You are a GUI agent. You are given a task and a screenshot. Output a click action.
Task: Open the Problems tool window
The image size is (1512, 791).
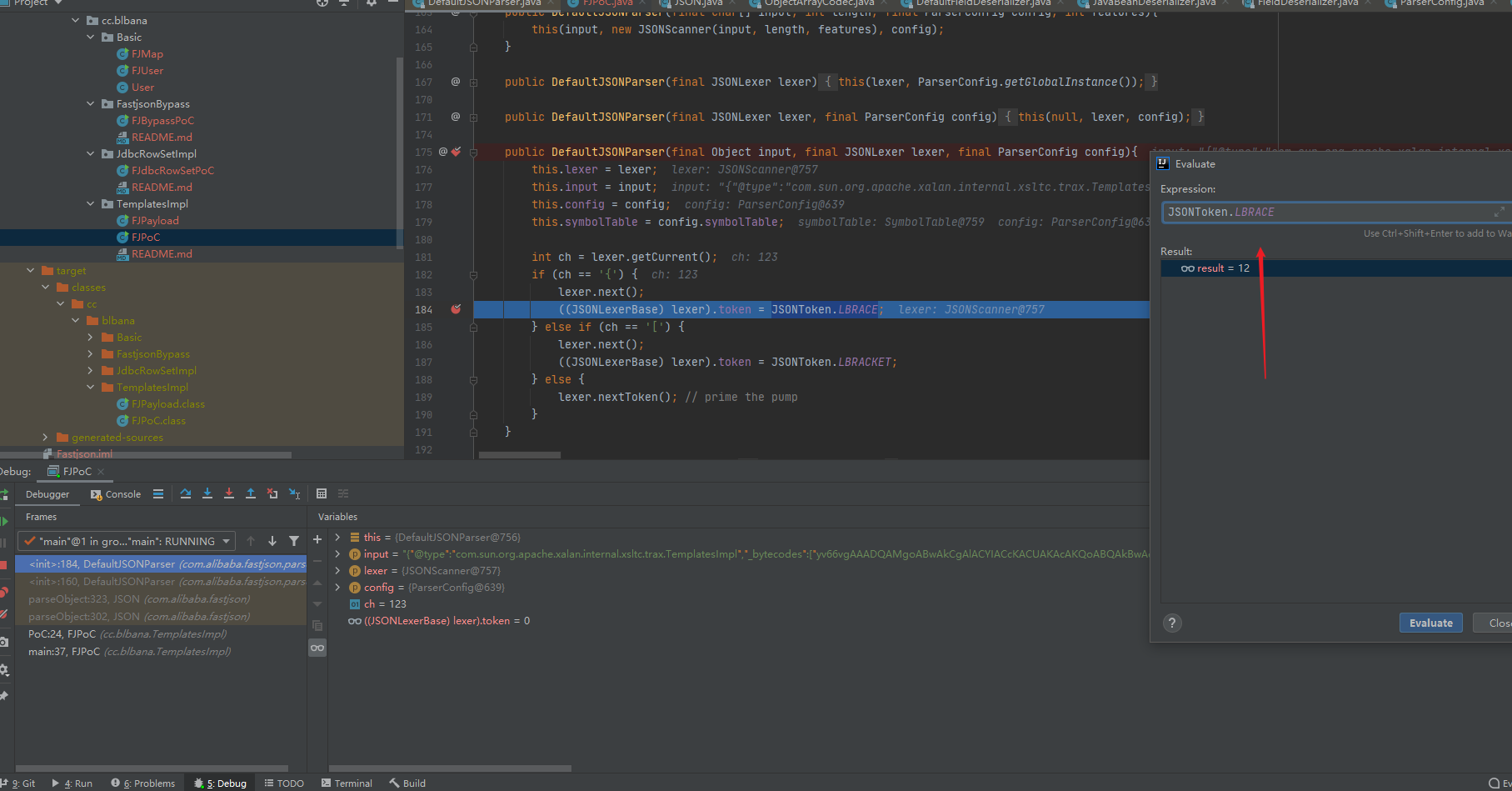[143, 783]
